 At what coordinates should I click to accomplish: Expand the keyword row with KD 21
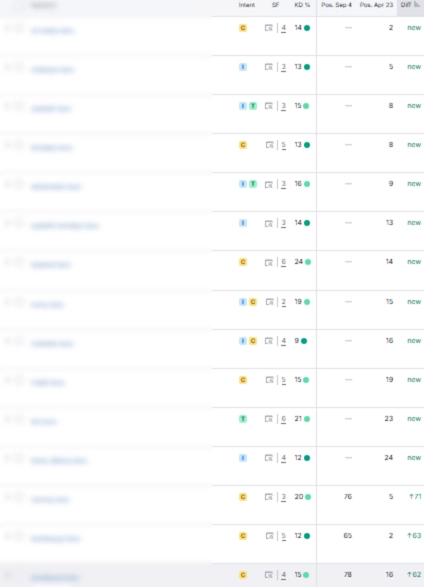click(7, 419)
